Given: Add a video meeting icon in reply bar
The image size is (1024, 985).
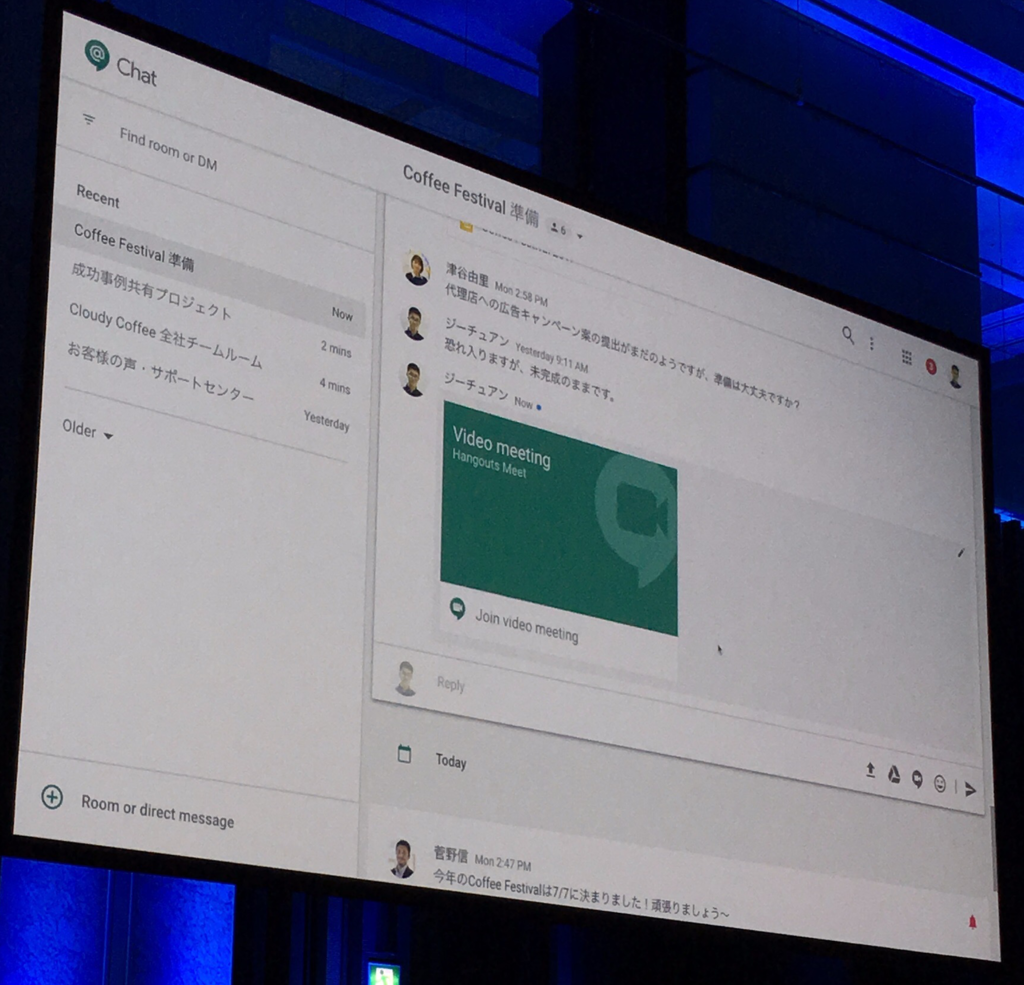Looking at the screenshot, I should pos(917,779).
